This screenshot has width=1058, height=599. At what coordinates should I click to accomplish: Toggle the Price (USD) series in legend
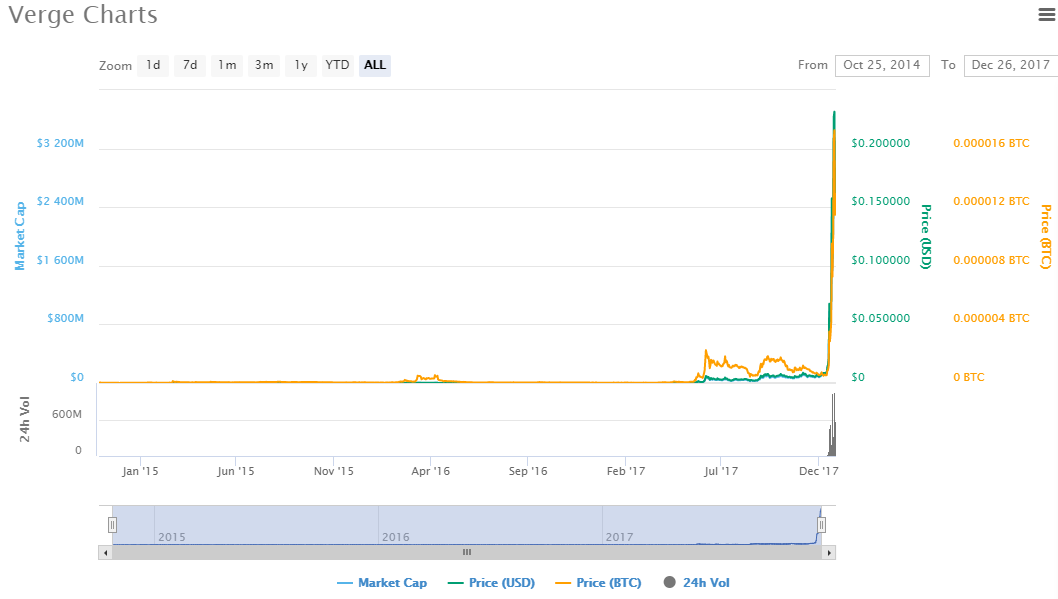491,583
